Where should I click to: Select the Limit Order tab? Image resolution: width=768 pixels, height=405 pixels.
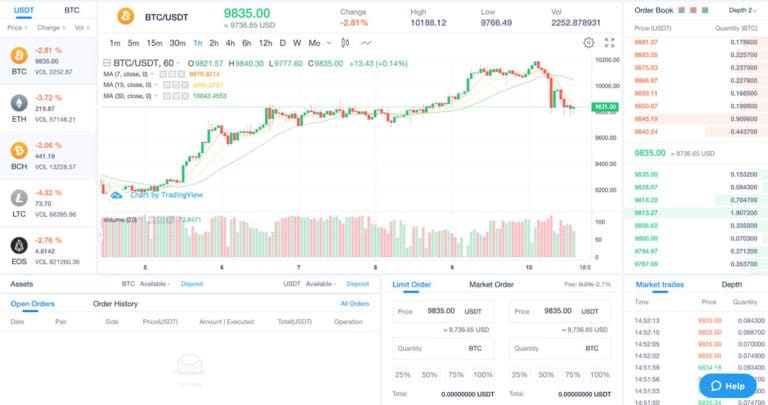click(411, 285)
